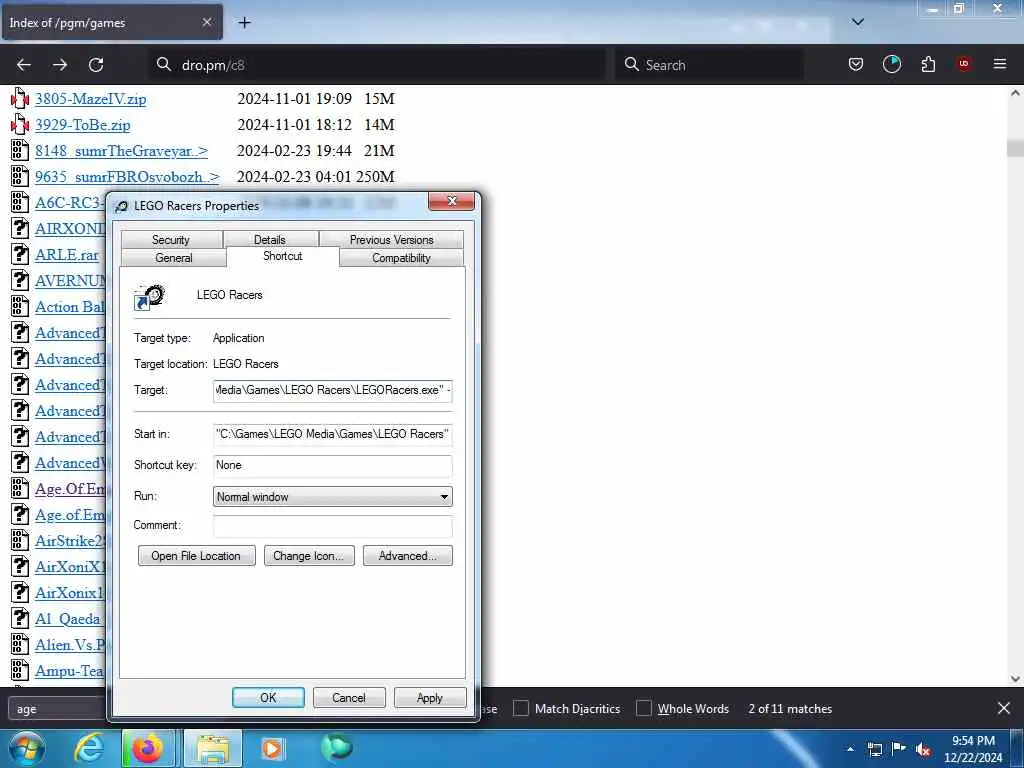Toggle the Match Diacritics checkbox
The height and width of the screenshot is (768, 1024).
(x=520, y=708)
